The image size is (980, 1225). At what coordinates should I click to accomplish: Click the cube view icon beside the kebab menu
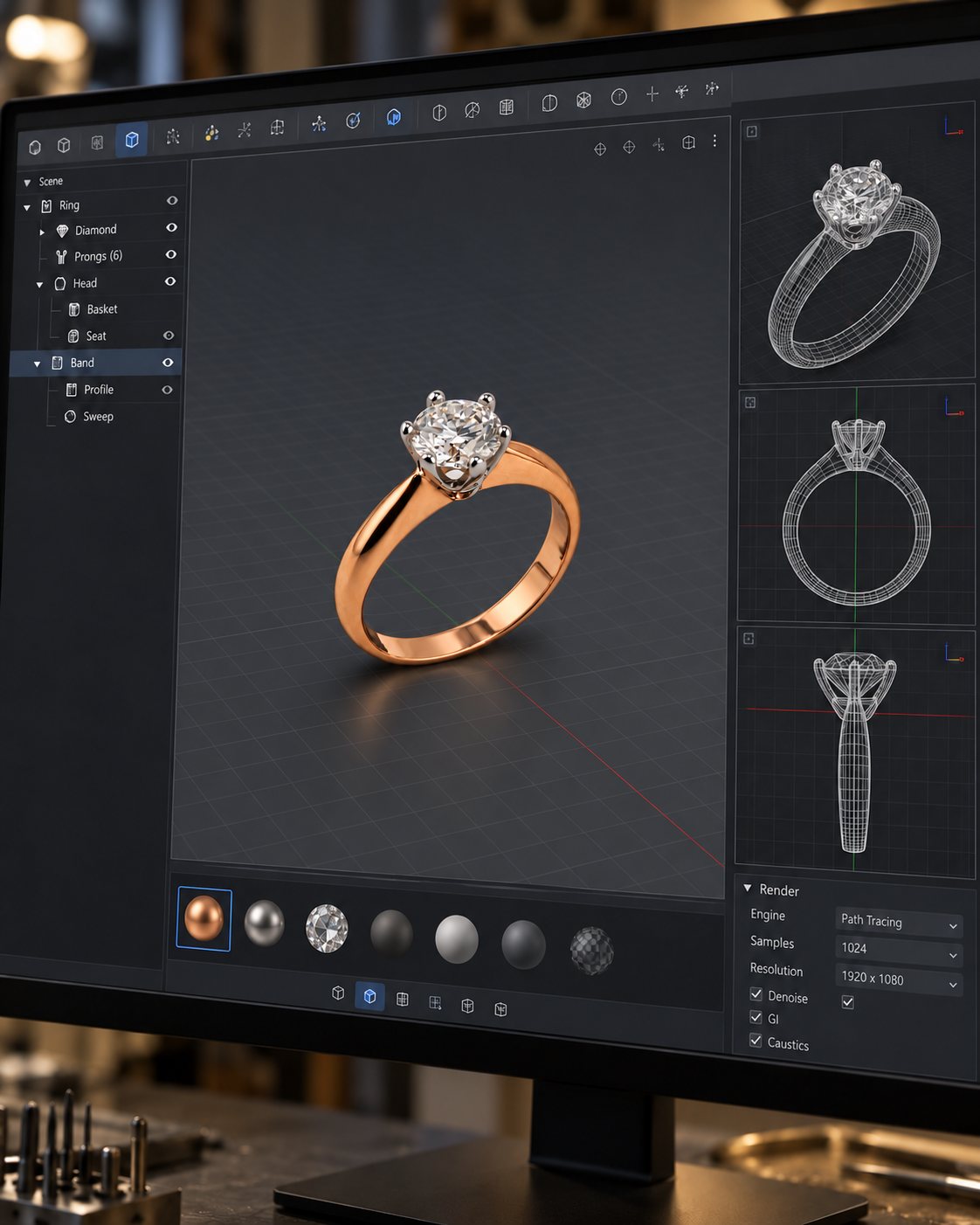click(x=689, y=142)
